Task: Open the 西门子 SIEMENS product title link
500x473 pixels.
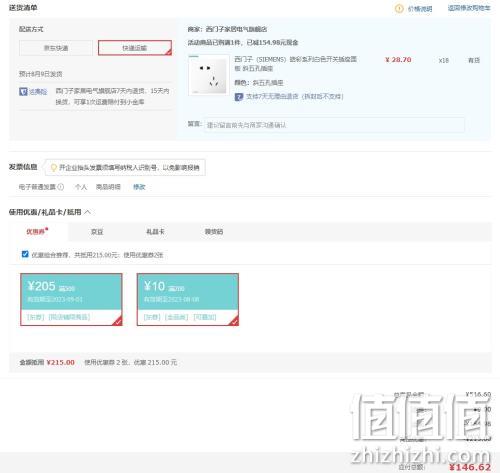Action: (x=295, y=64)
